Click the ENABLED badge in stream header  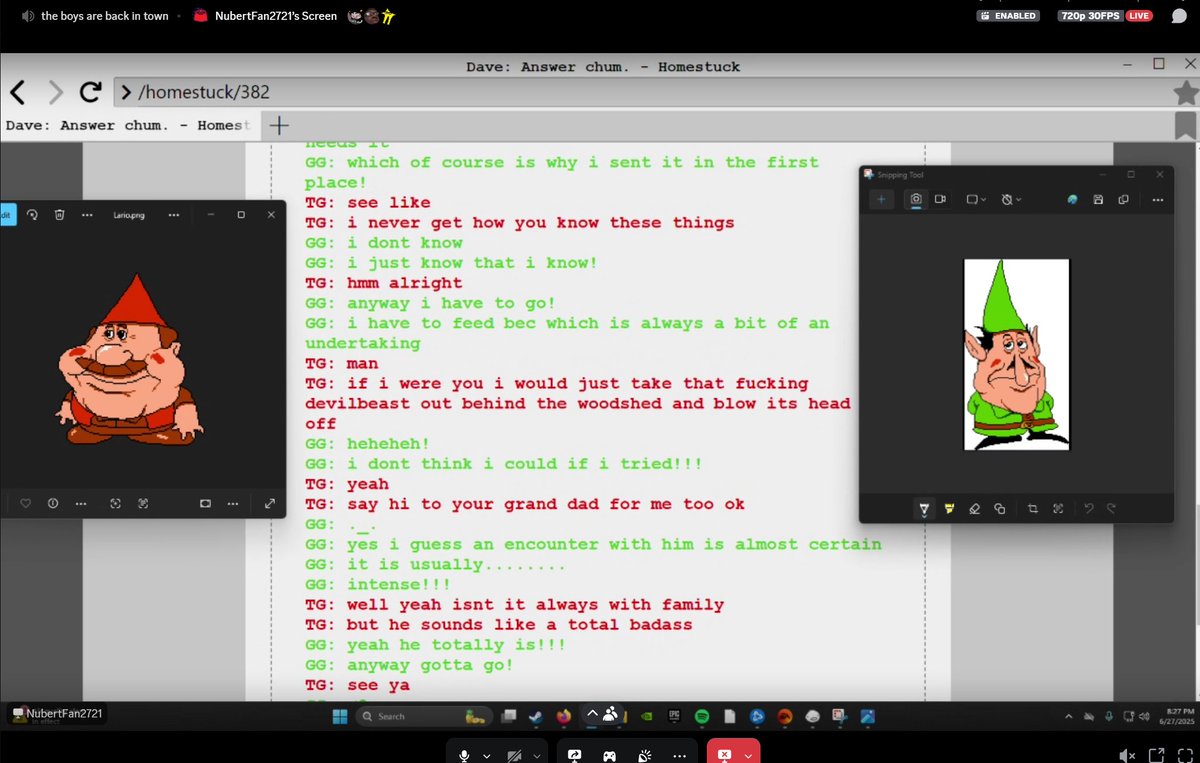pos(1008,16)
